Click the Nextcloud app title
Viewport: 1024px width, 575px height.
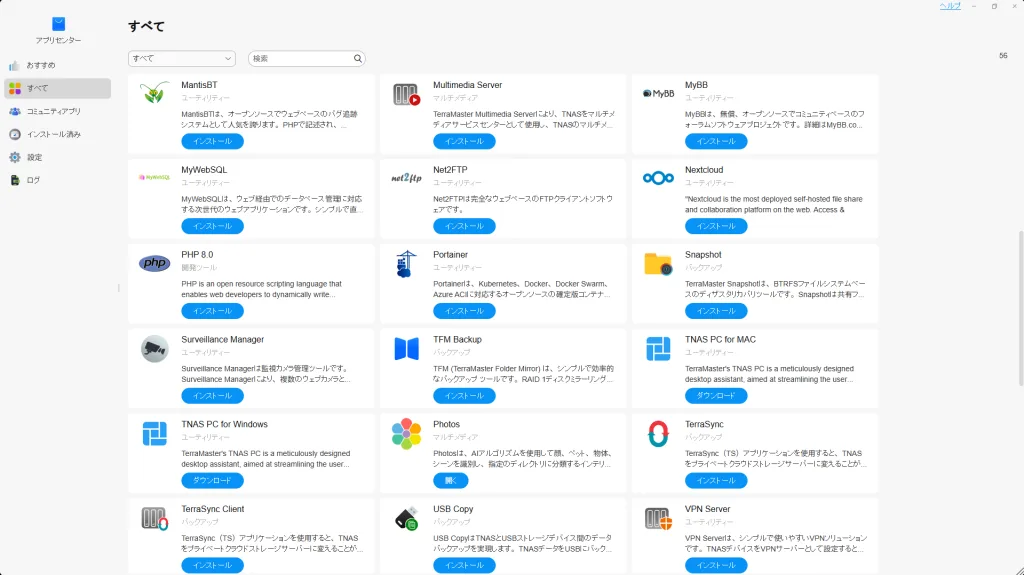click(704, 170)
